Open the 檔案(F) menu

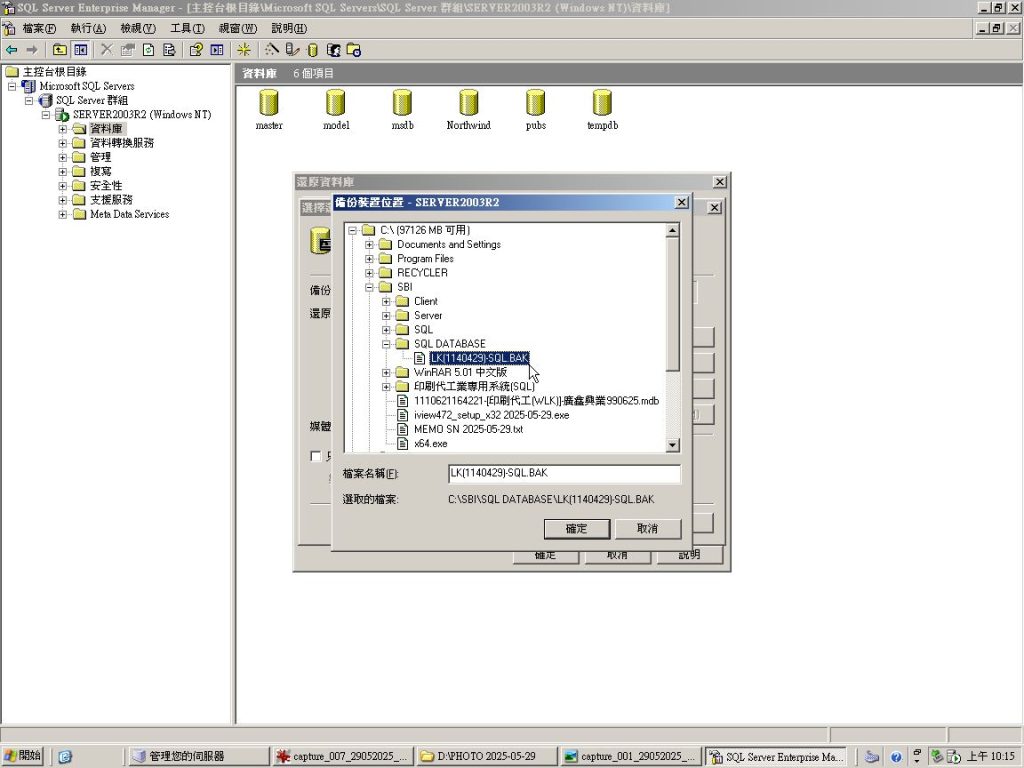click(39, 28)
